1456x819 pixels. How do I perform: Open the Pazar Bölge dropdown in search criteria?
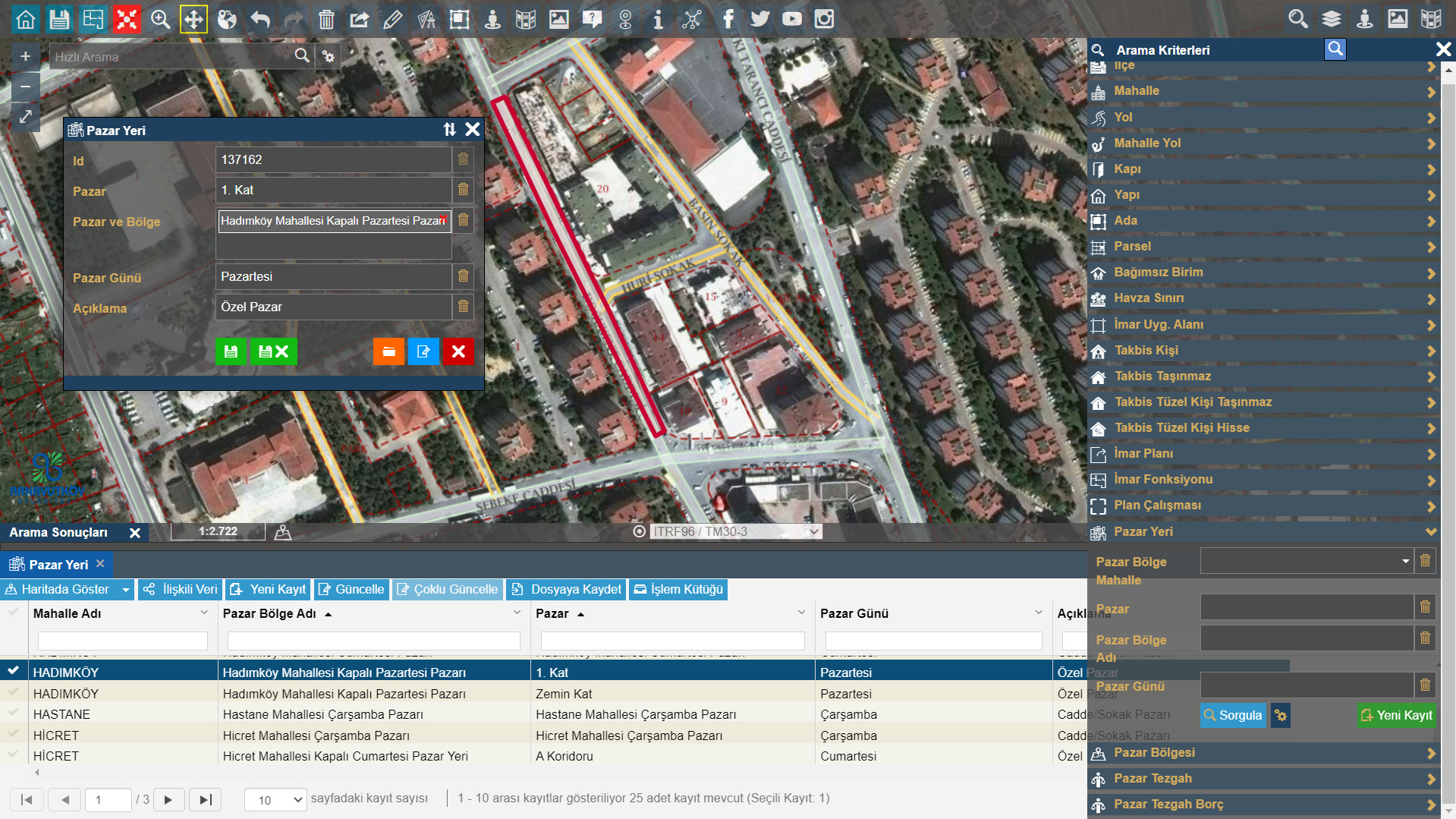click(1307, 562)
